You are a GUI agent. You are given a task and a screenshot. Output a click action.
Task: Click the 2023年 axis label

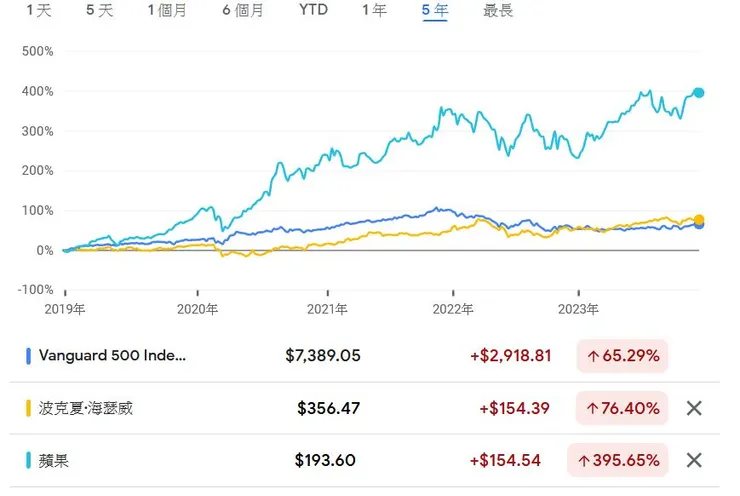pos(578,309)
